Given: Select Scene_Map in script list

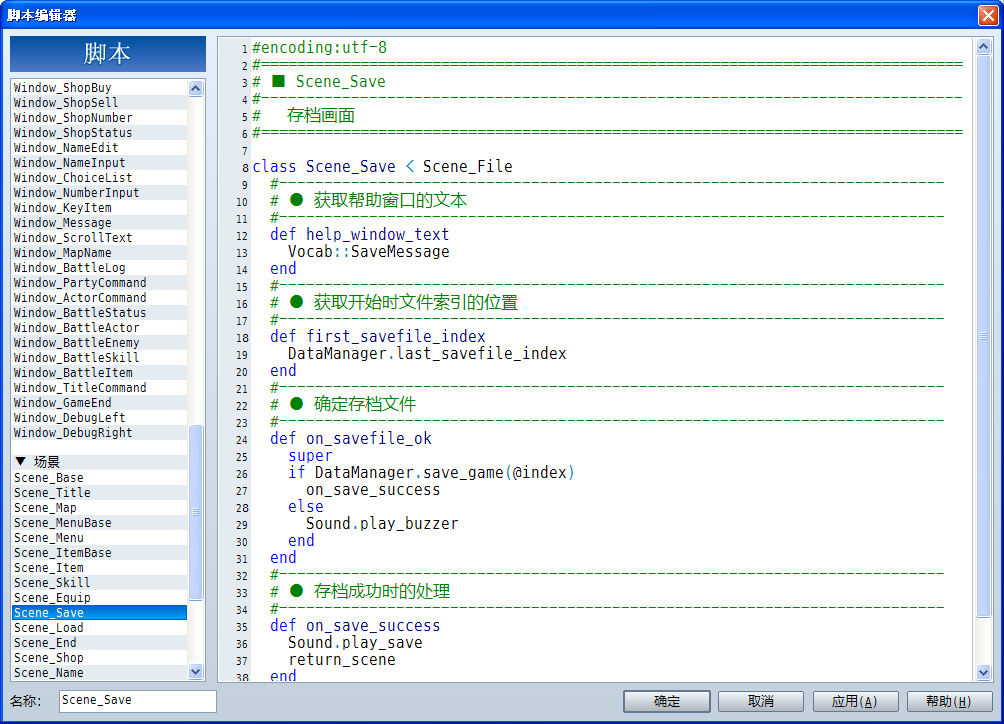Looking at the screenshot, I should coord(99,508).
